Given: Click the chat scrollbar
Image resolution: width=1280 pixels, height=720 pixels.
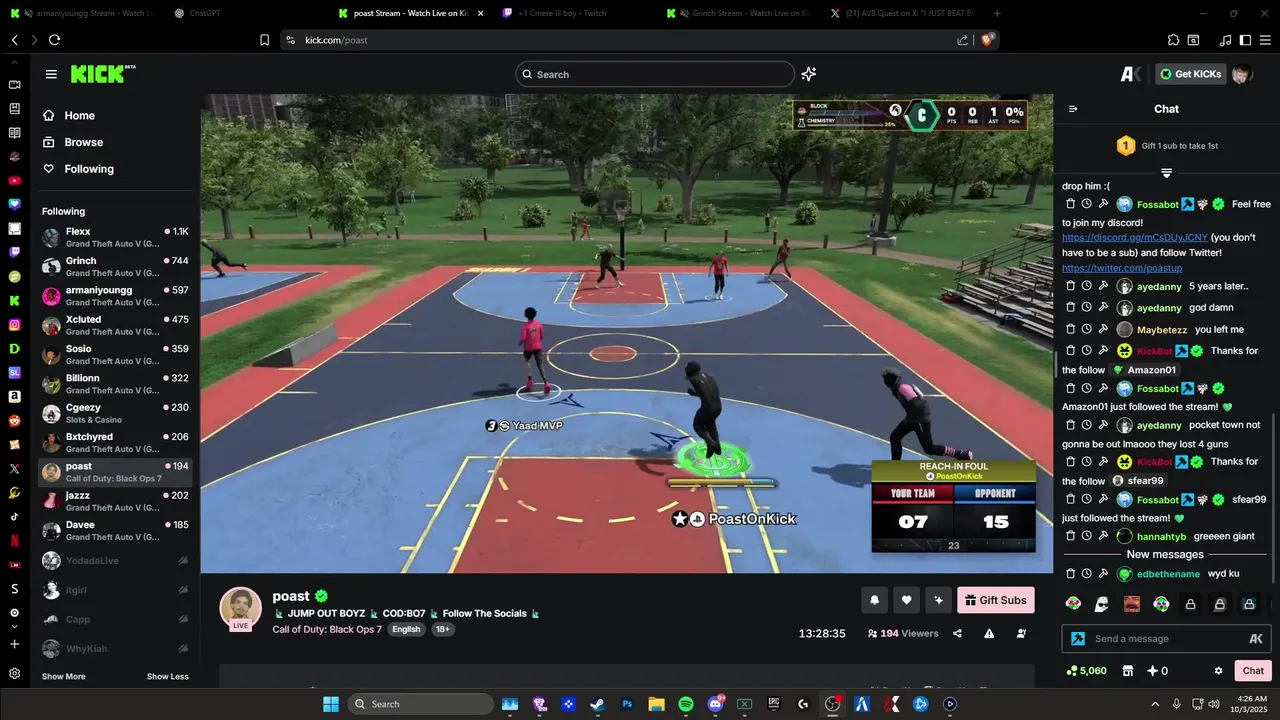Looking at the screenshot, I should 1273,500.
